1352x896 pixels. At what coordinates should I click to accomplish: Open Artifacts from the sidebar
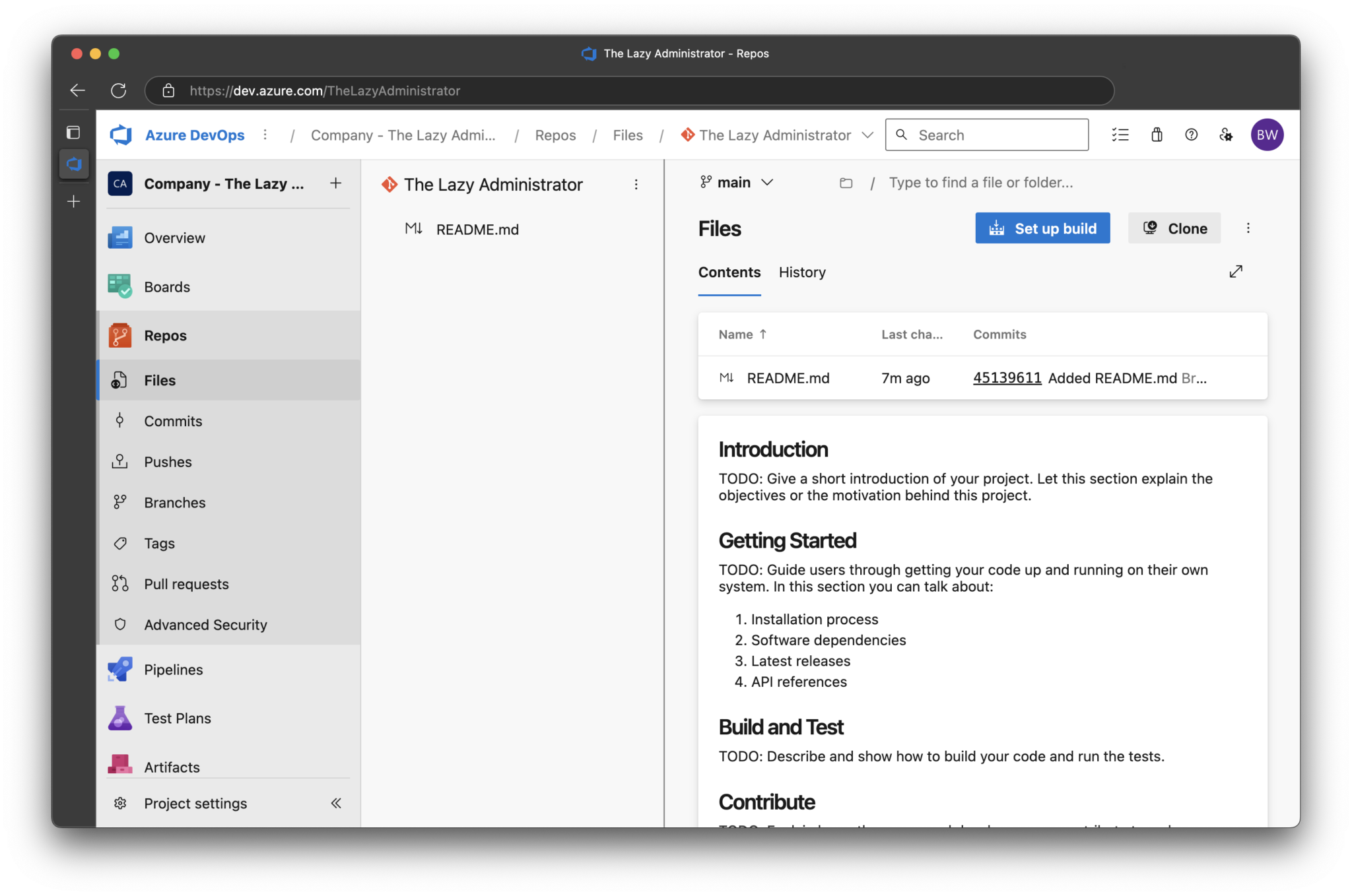pos(229,766)
